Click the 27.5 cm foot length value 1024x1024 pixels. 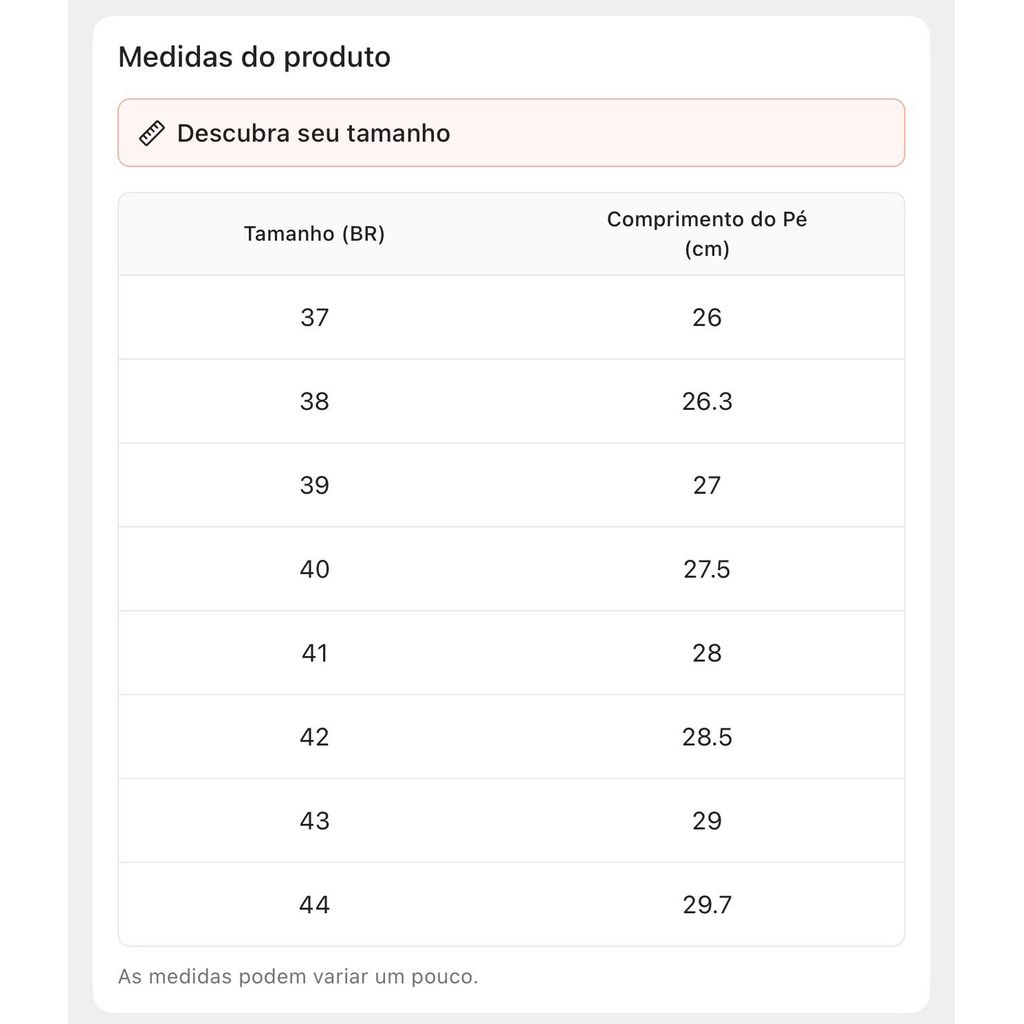click(x=707, y=570)
